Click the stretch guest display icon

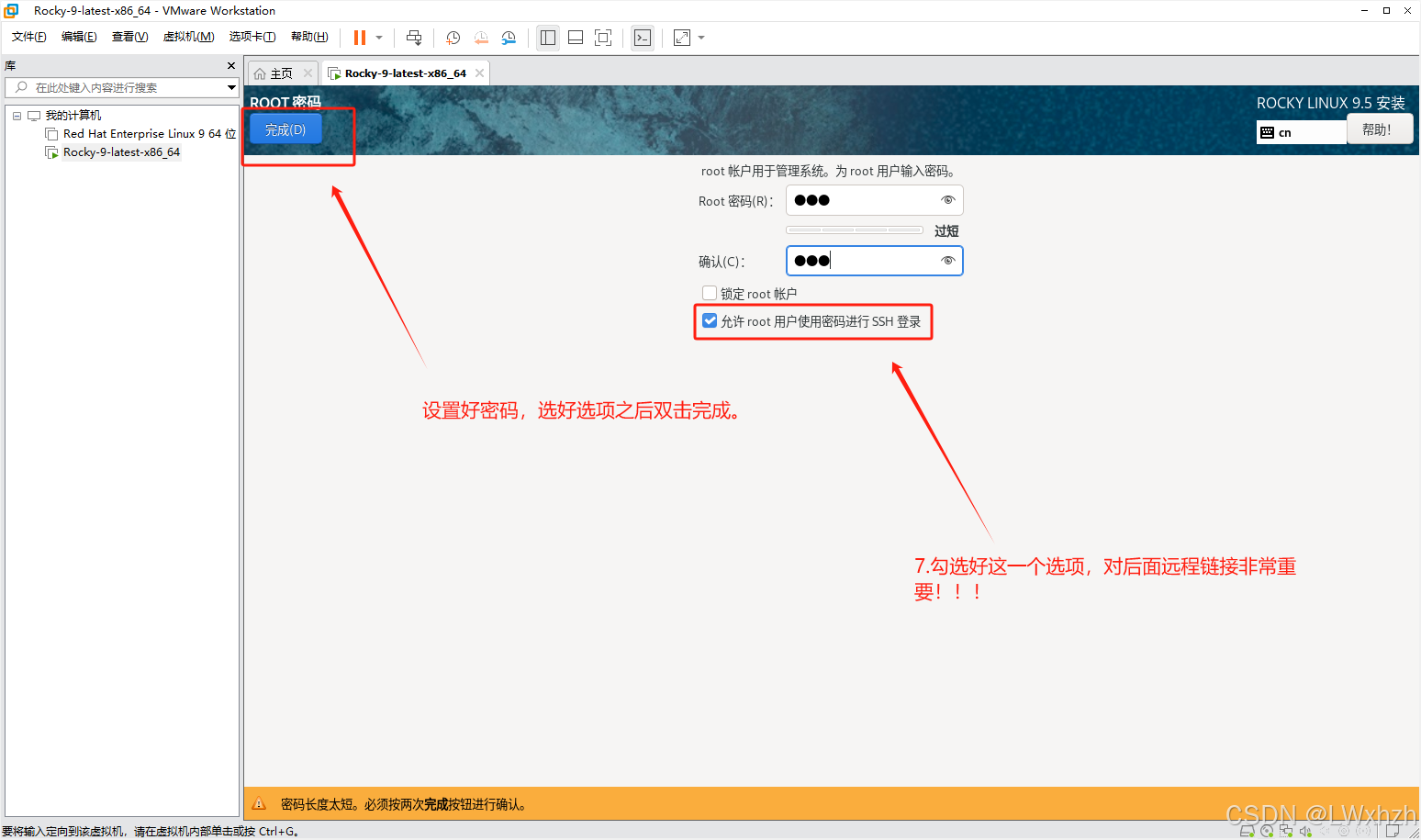pyautogui.click(x=682, y=38)
